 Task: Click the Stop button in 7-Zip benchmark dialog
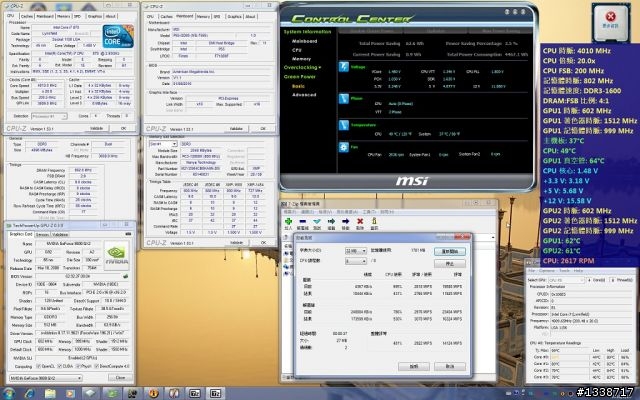[449, 264]
